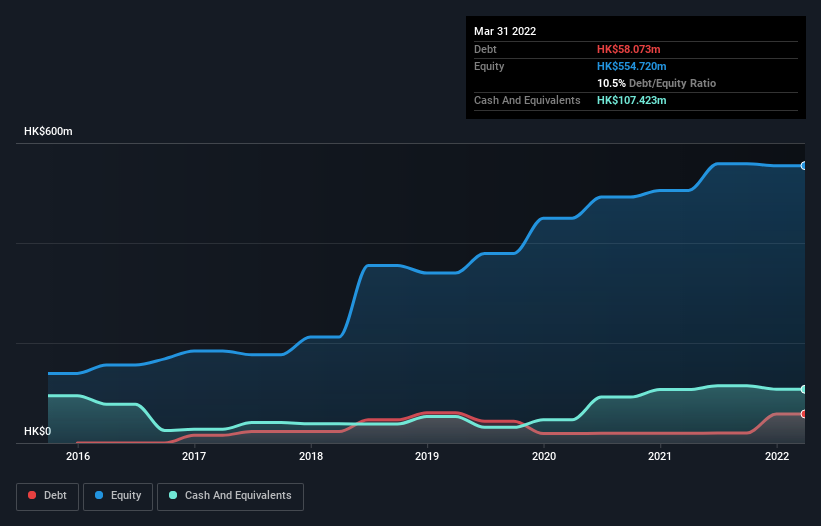Select the Equity endpoint marker on chart
This screenshot has width=821, height=526.
tap(804, 165)
